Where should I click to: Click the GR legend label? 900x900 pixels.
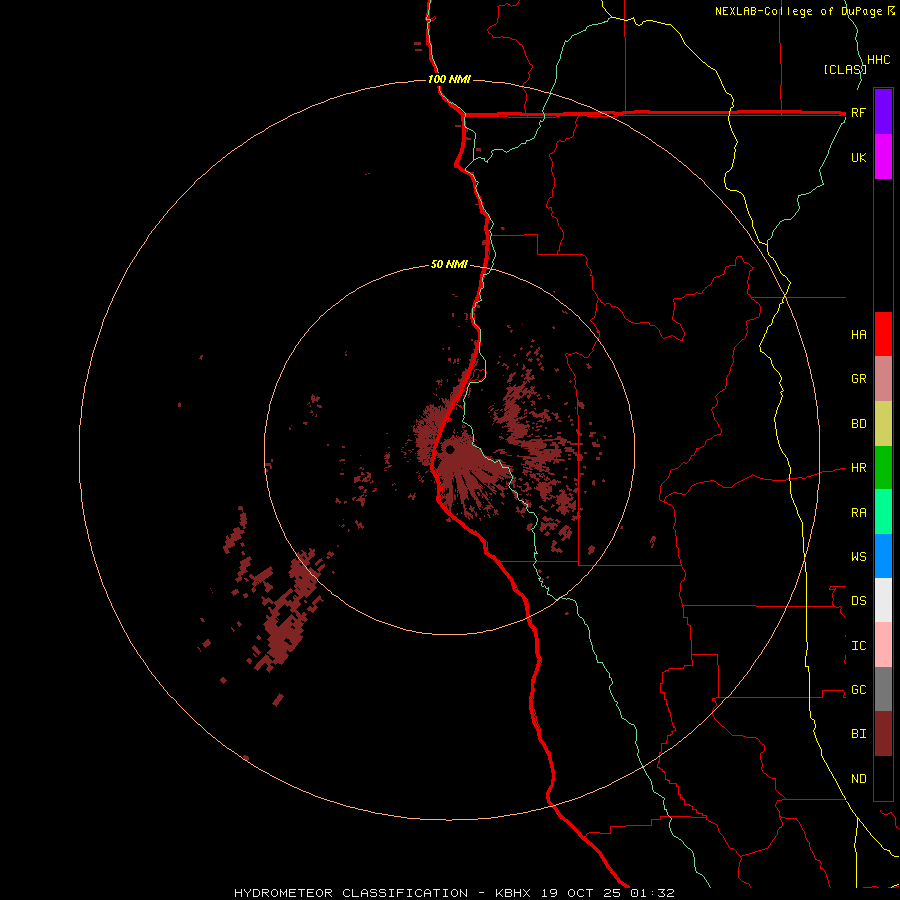coord(858,379)
